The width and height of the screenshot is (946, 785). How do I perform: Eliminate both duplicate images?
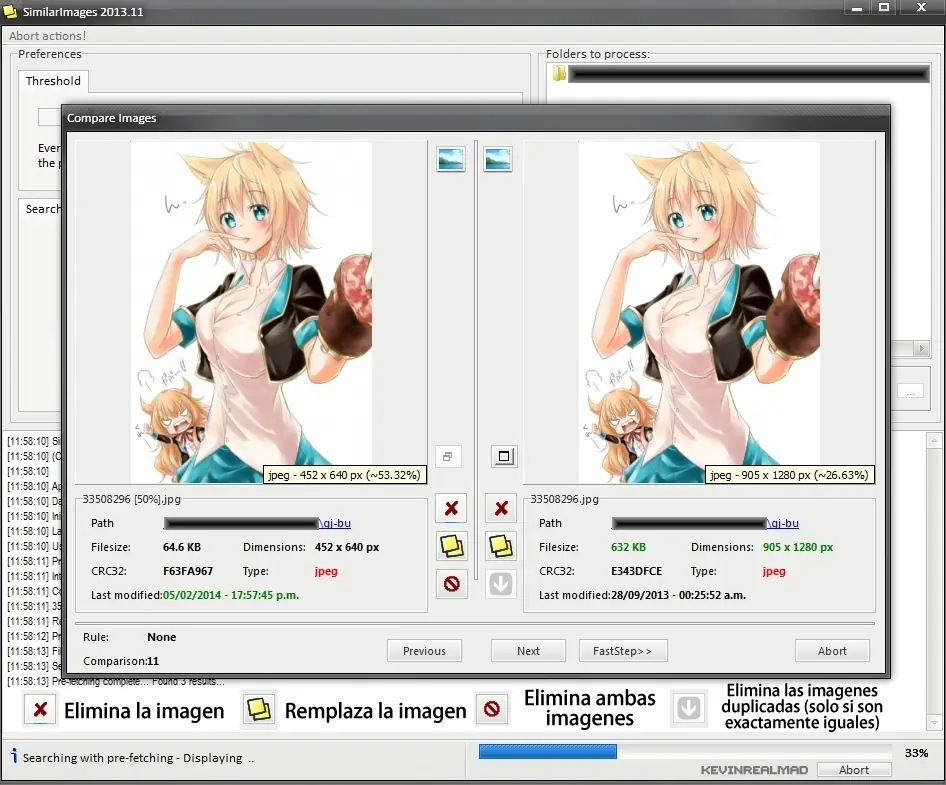pyautogui.click(x=451, y=584)
